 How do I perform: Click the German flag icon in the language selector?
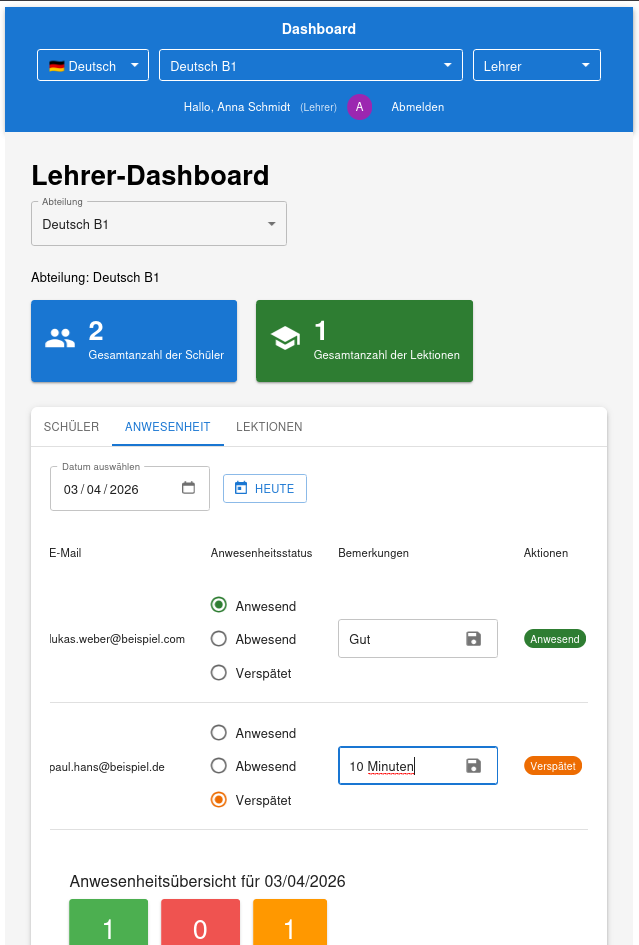coord(56,66)
